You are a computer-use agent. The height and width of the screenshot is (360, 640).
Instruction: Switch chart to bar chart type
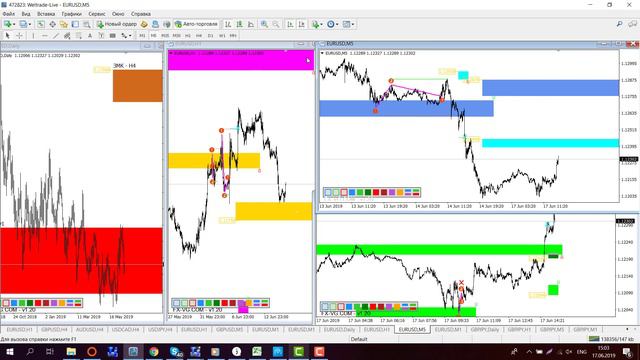click(x=228, y=24)
